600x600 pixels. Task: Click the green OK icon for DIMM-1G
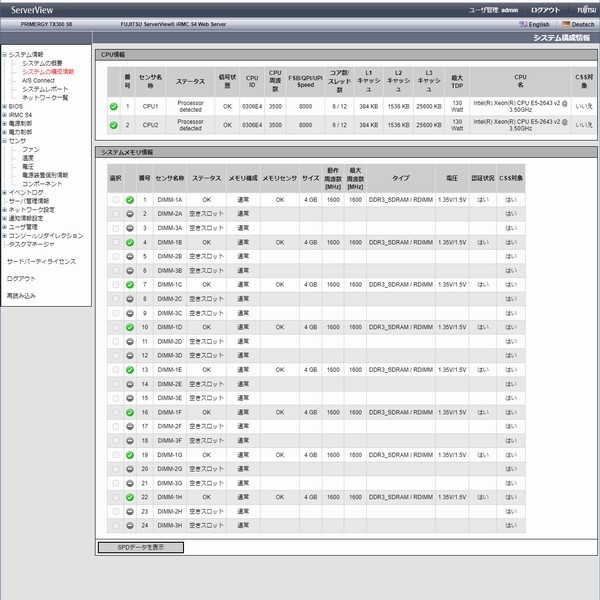click(130, 455)
